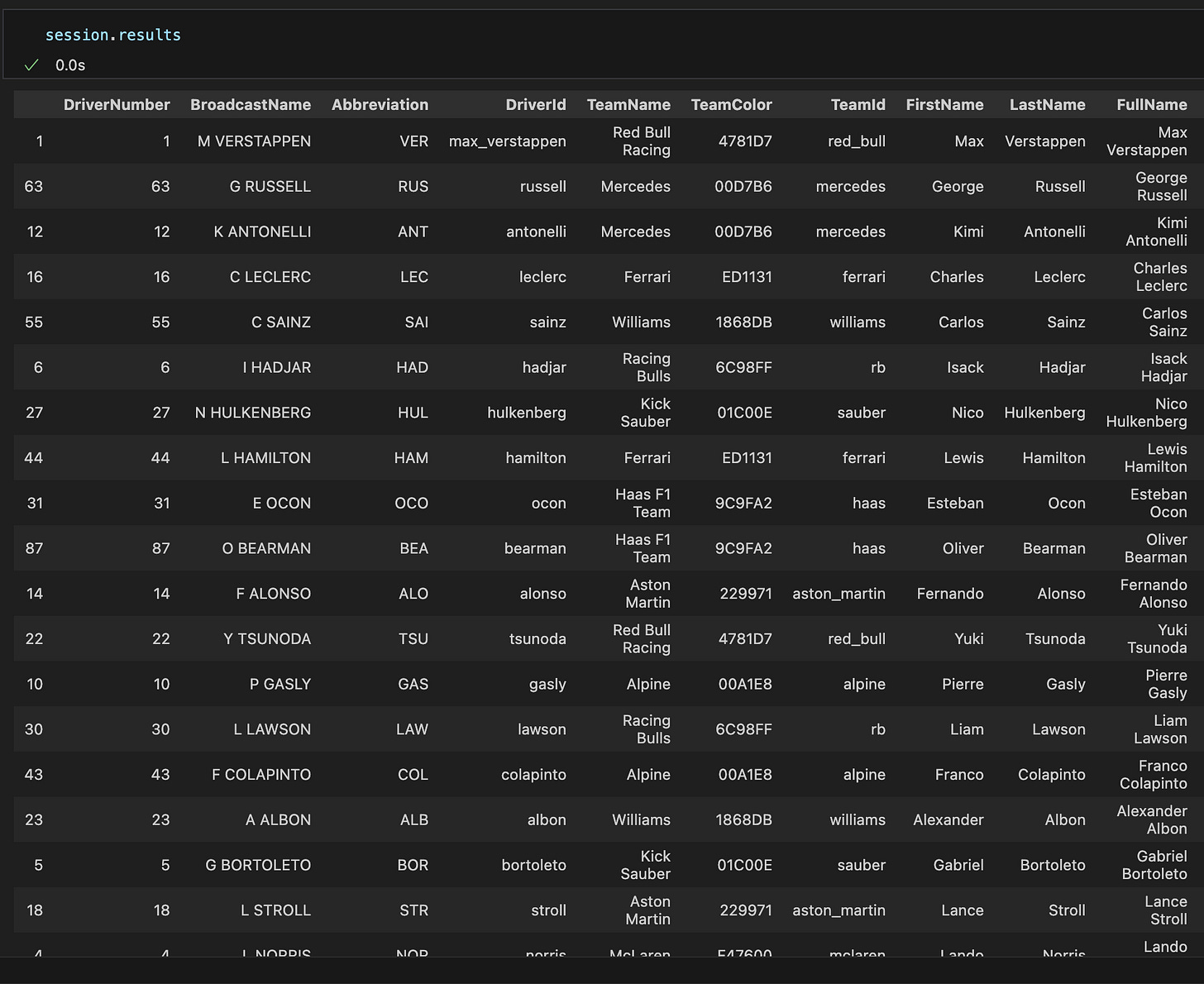Select the O BEARMAN broadcast name cell
Image resolution: width=1204 pixels, height=984 pixels.
click(x=266, y=549)
